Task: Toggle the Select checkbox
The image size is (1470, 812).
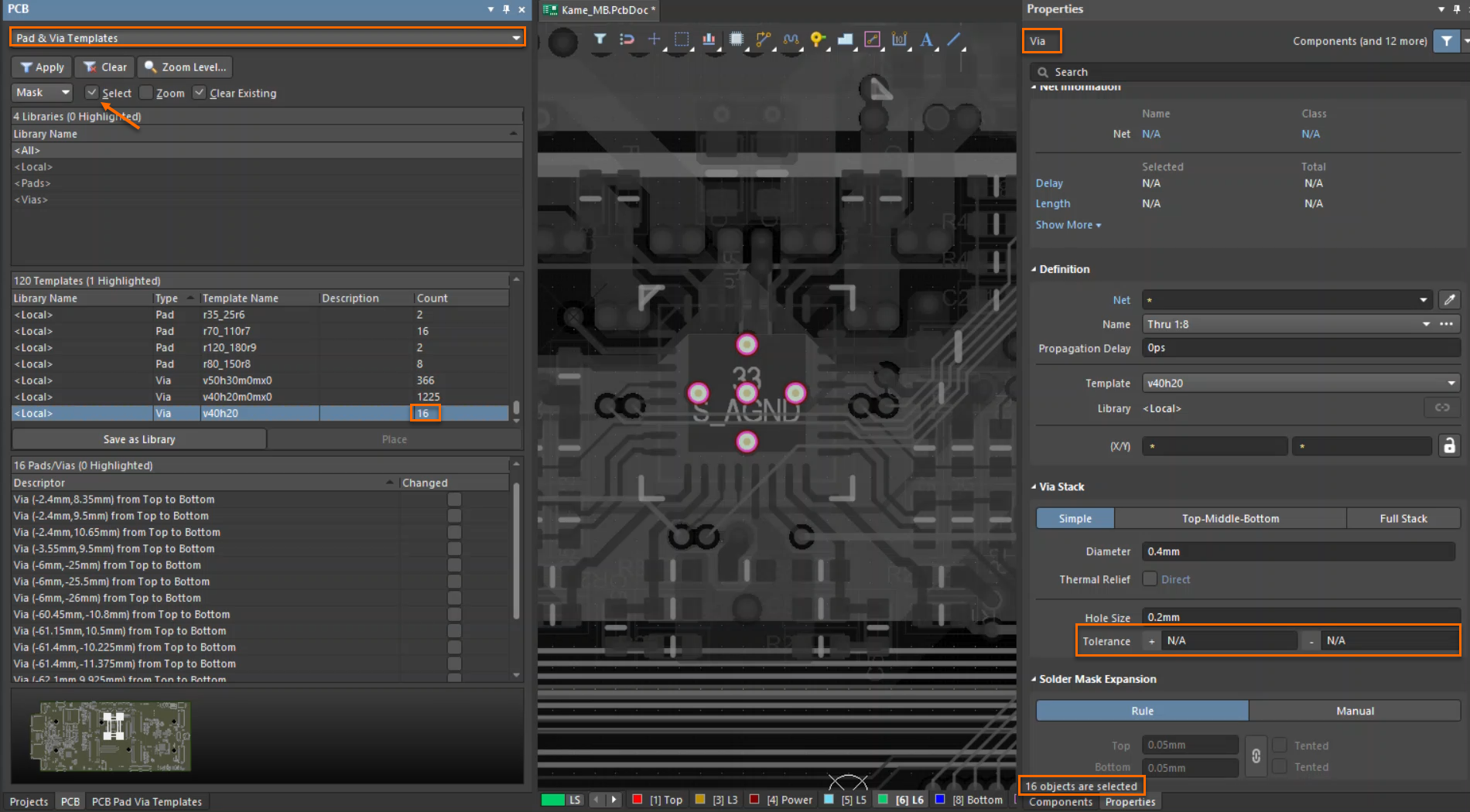Action: 92,93
